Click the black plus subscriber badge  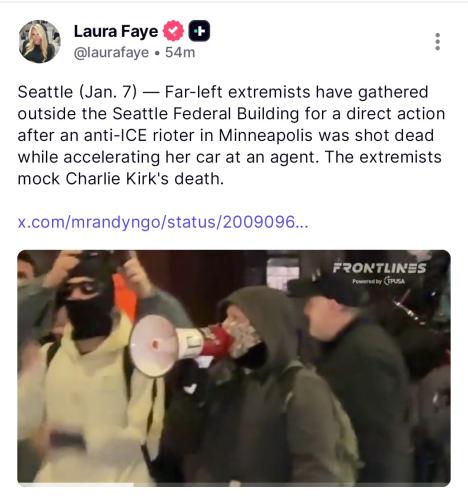tap(199, 31)
